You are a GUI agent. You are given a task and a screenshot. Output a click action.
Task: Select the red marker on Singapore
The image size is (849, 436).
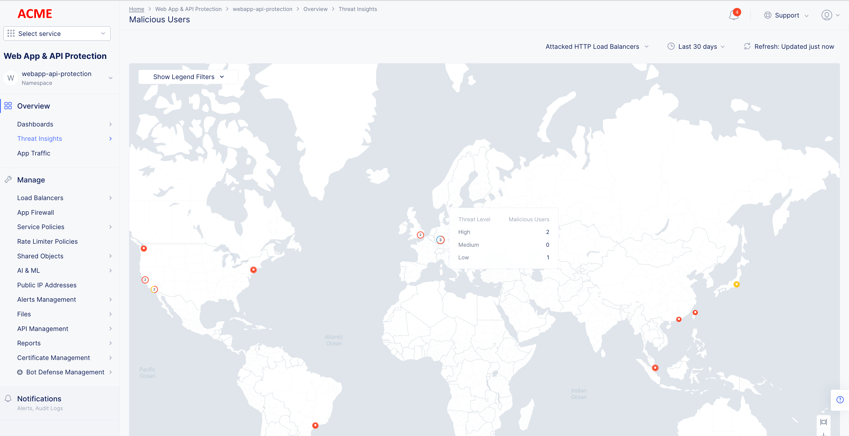point(655,368)
